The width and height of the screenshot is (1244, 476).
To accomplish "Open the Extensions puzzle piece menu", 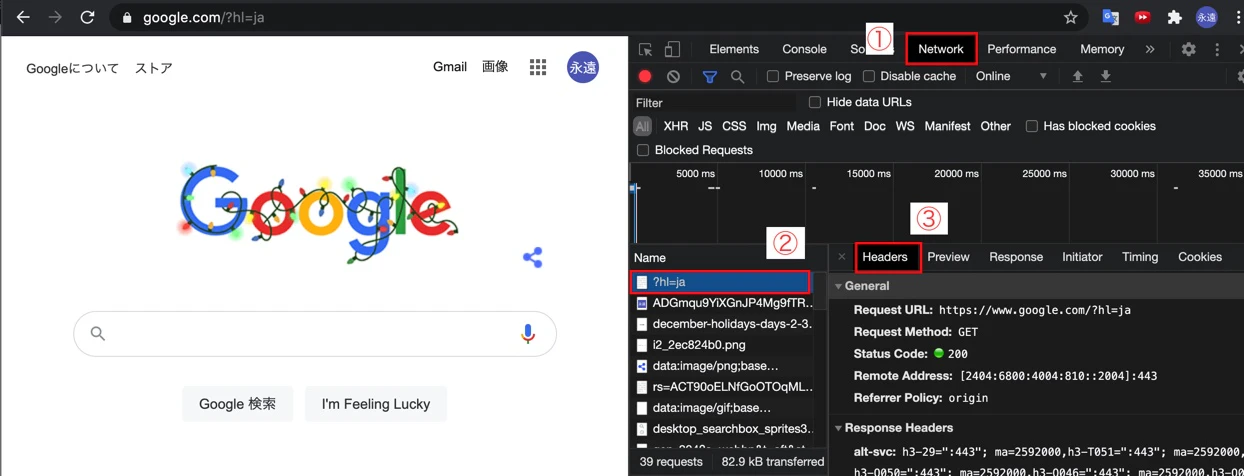I will click(1175, 17).
